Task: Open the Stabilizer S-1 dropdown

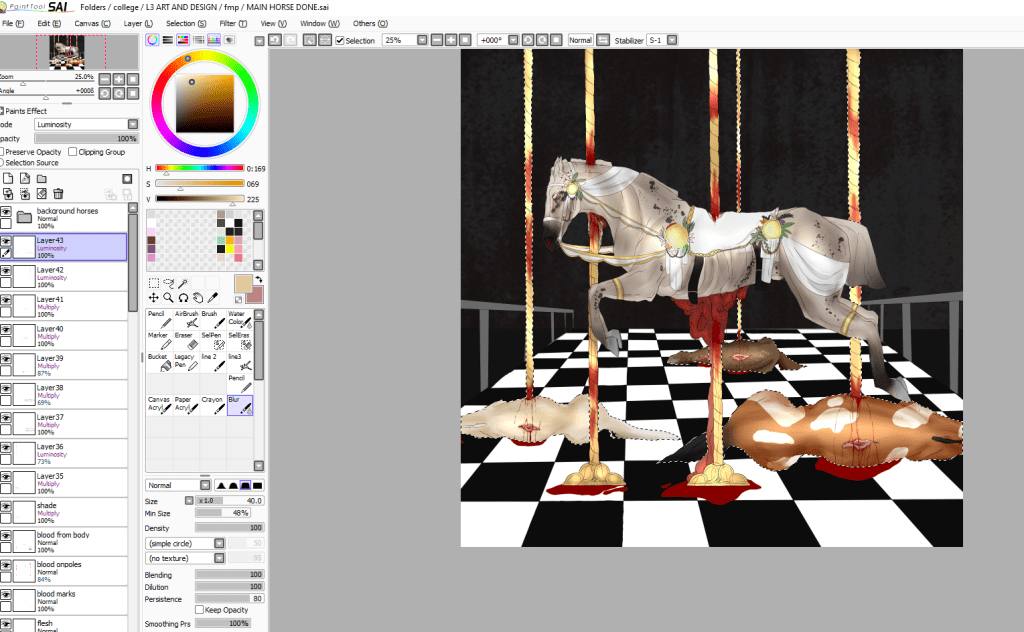Action: (x=672, y=40)
